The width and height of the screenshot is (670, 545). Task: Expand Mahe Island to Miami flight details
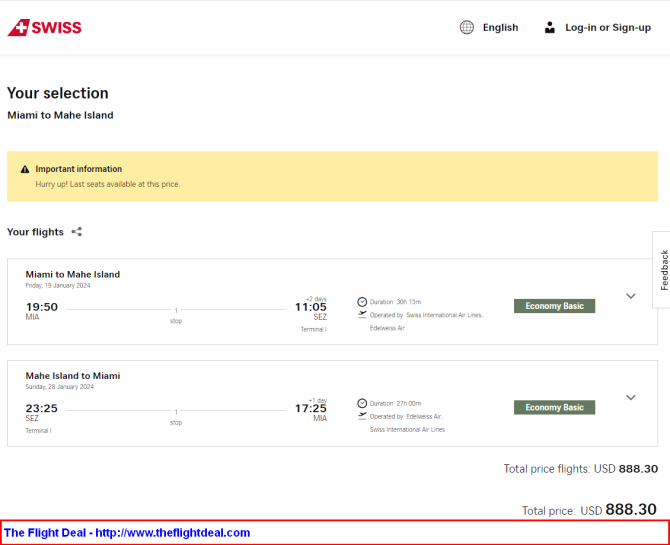click(x=631, y=398)
